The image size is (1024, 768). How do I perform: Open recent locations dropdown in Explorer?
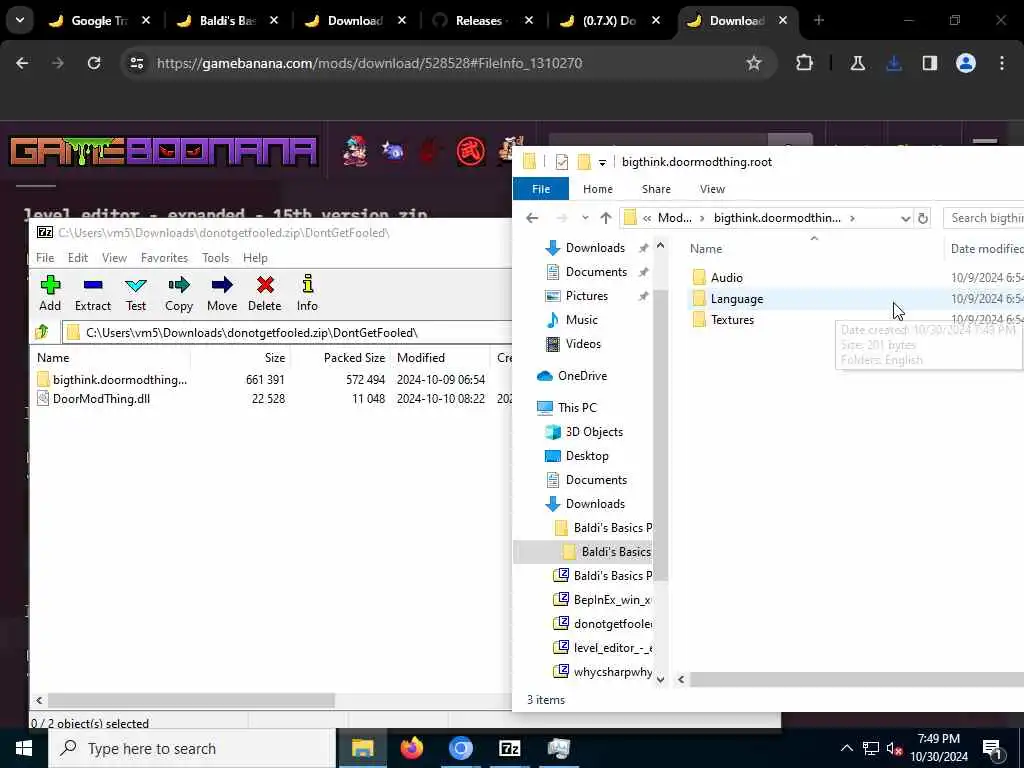click(584, 218)
